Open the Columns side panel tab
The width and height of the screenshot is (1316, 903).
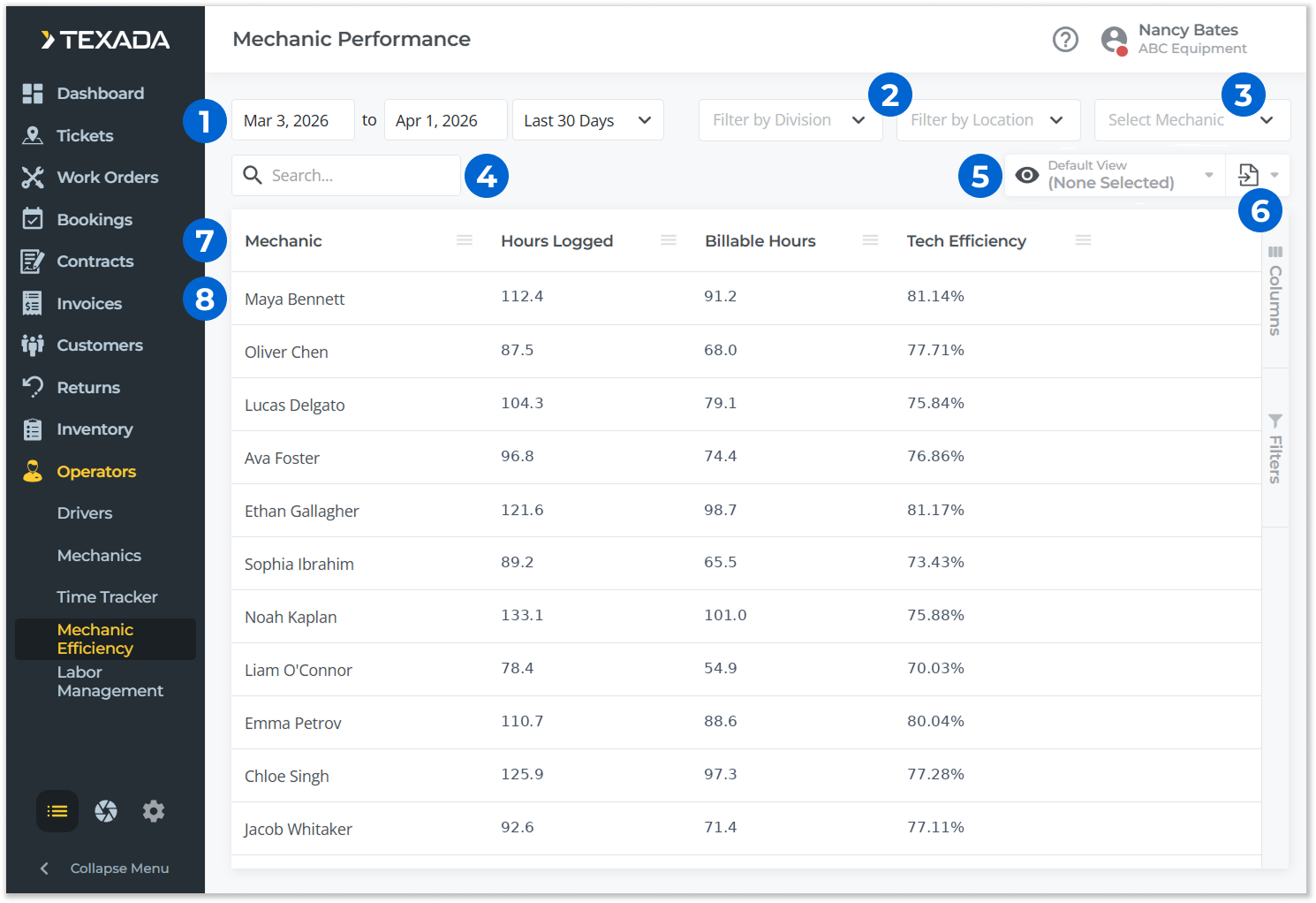pos(1274,292)
